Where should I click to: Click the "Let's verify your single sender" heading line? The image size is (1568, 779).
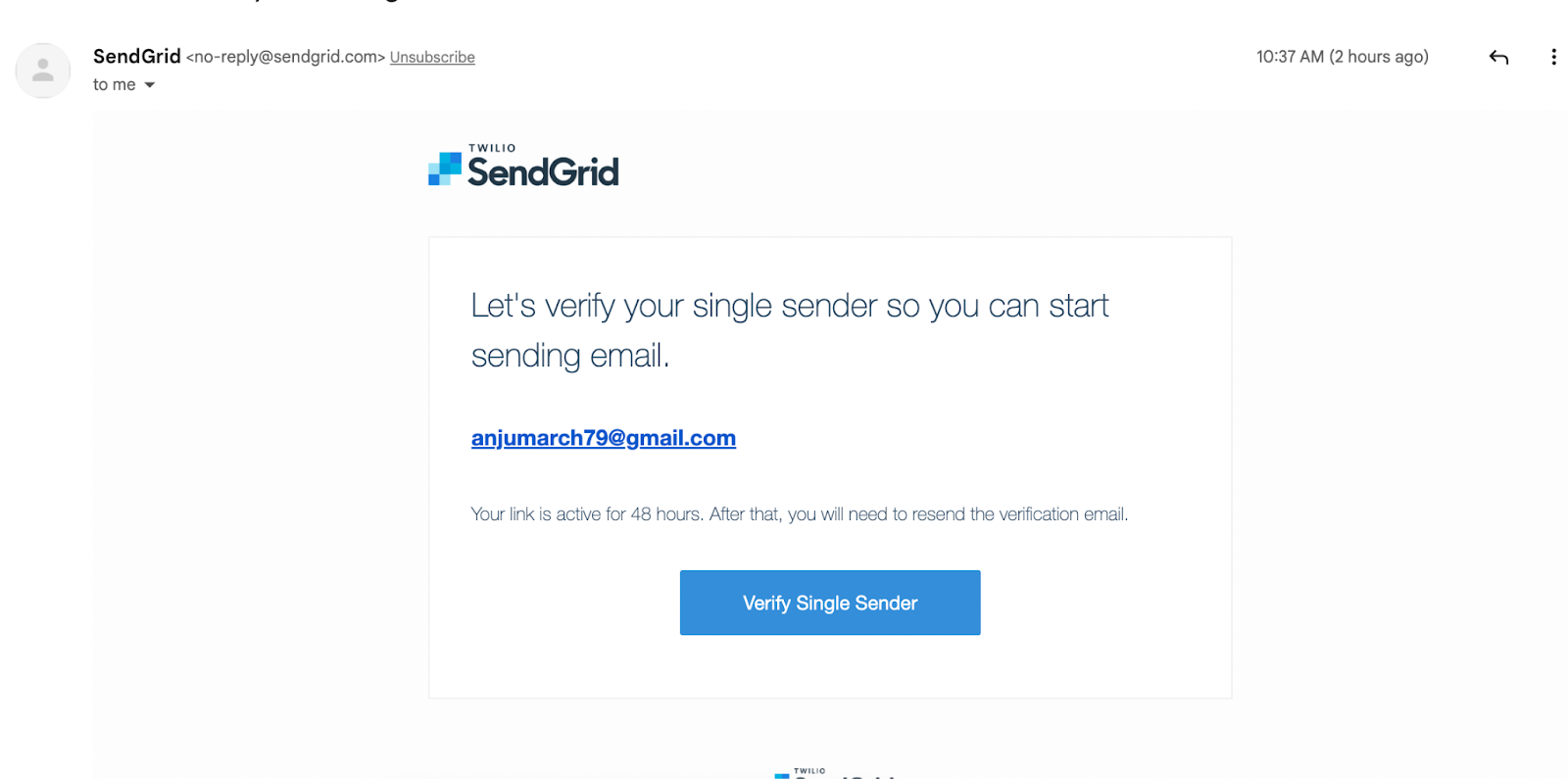click(790, 306)
